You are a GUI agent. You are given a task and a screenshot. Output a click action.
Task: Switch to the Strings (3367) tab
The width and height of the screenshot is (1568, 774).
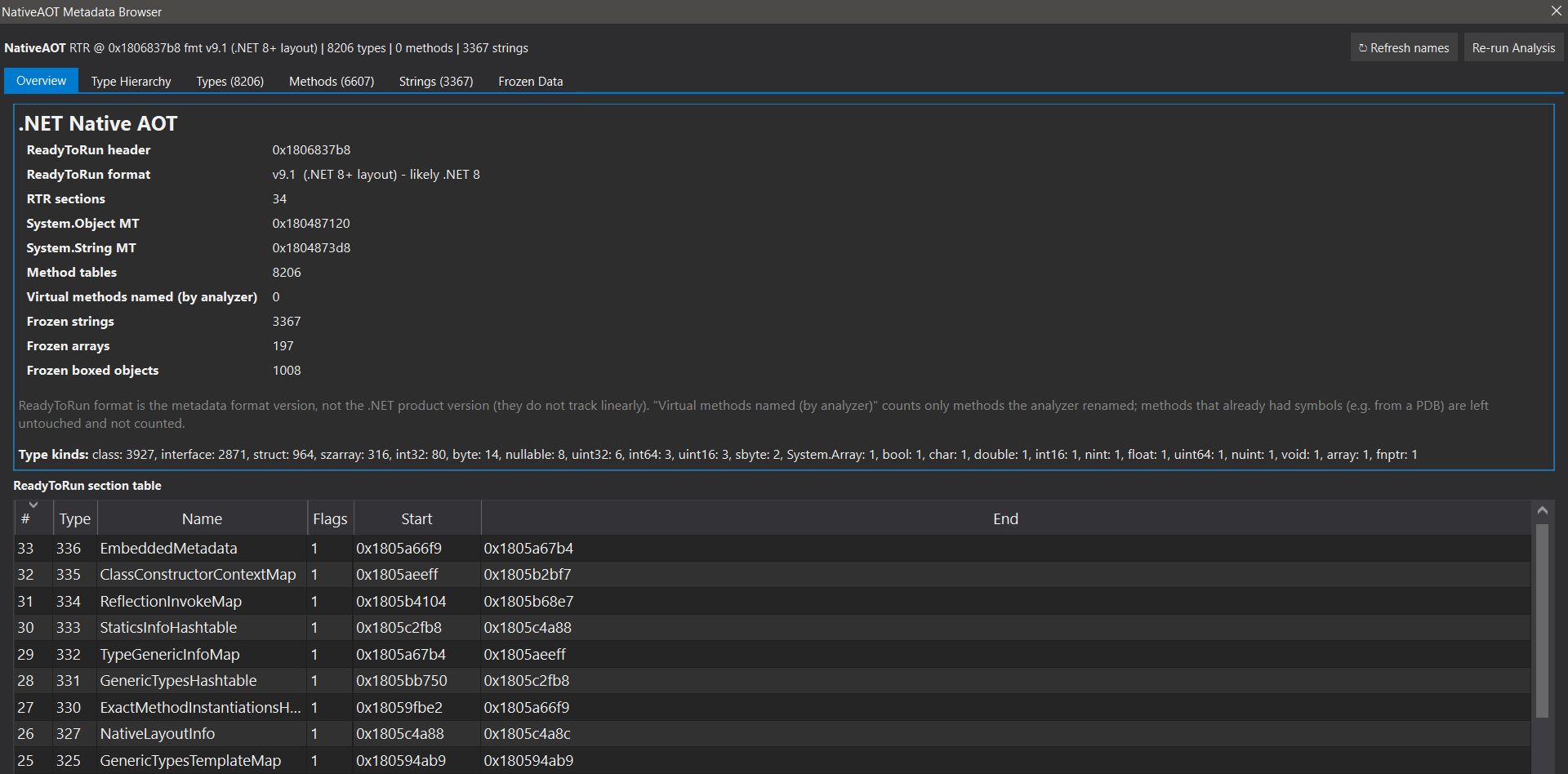coord(436,82)
